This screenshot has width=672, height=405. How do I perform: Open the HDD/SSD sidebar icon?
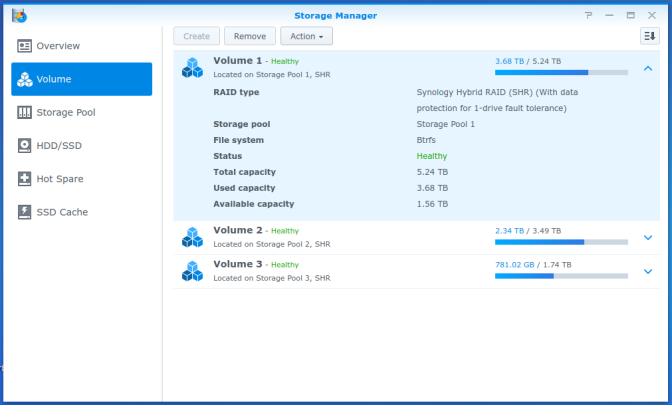click(24, 146)
